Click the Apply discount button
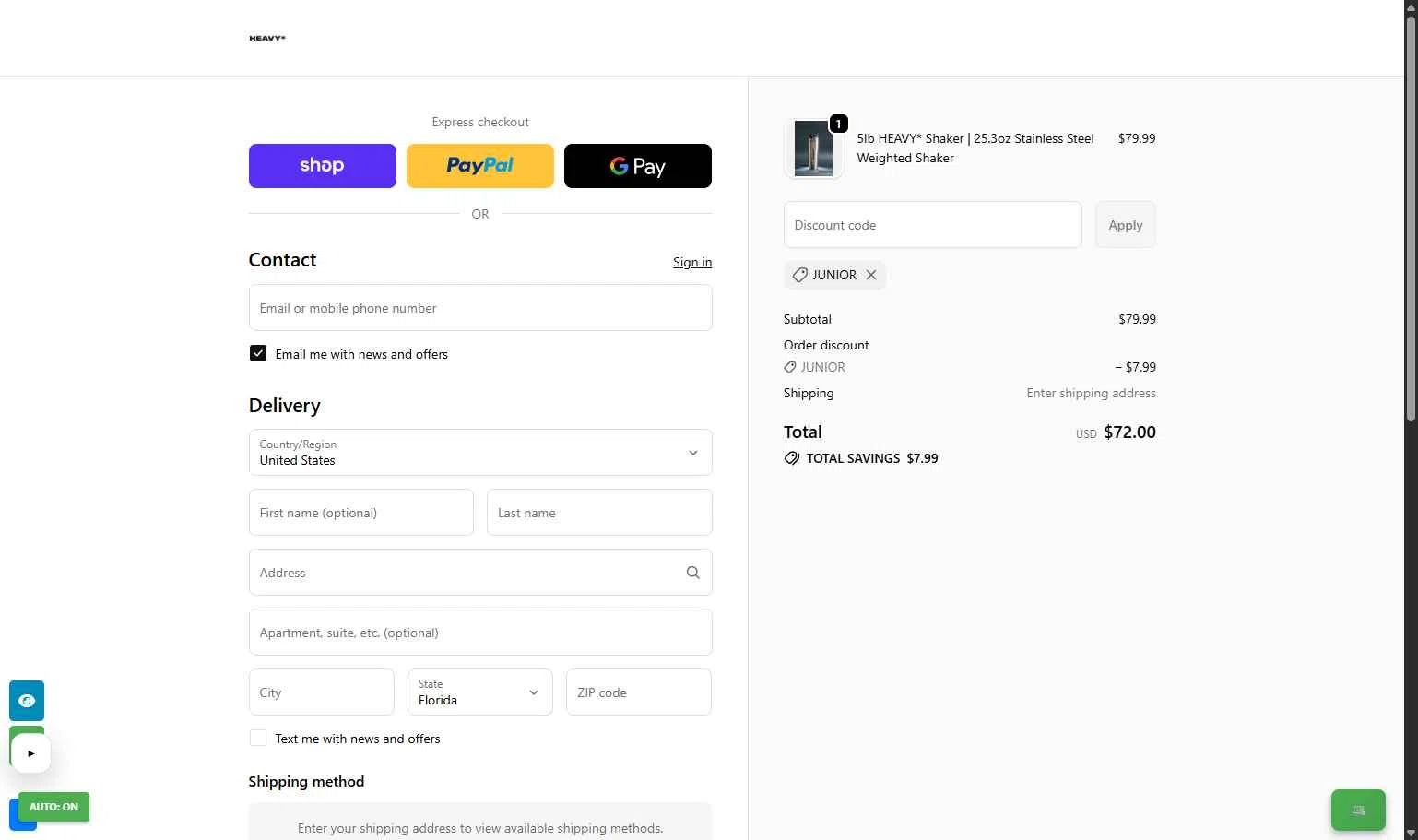This screenshot has height=840, width=1418. point(1126,225)
